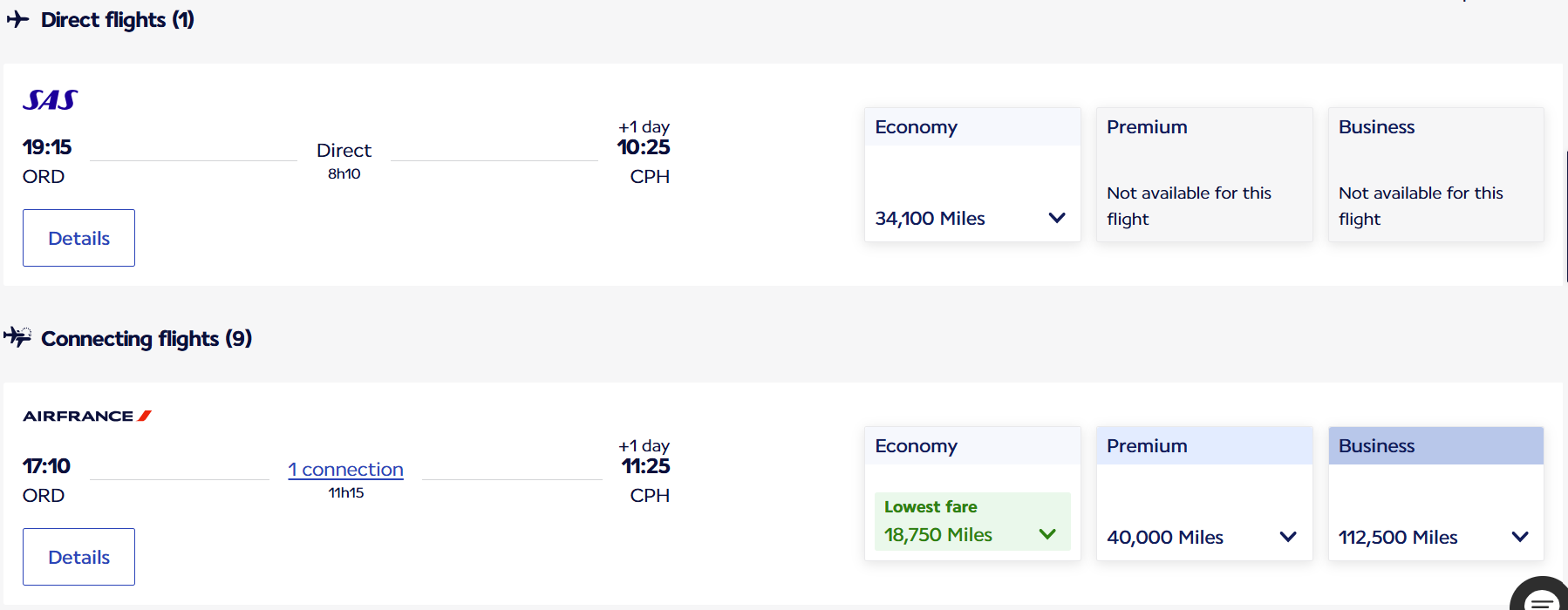Expand the 18,750 Miles lowest fare dropdown

1048,534
